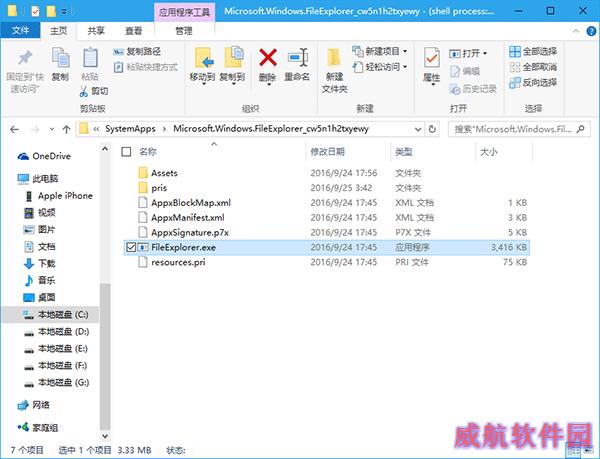Click the History (历史记录) button

coord(473,89)
